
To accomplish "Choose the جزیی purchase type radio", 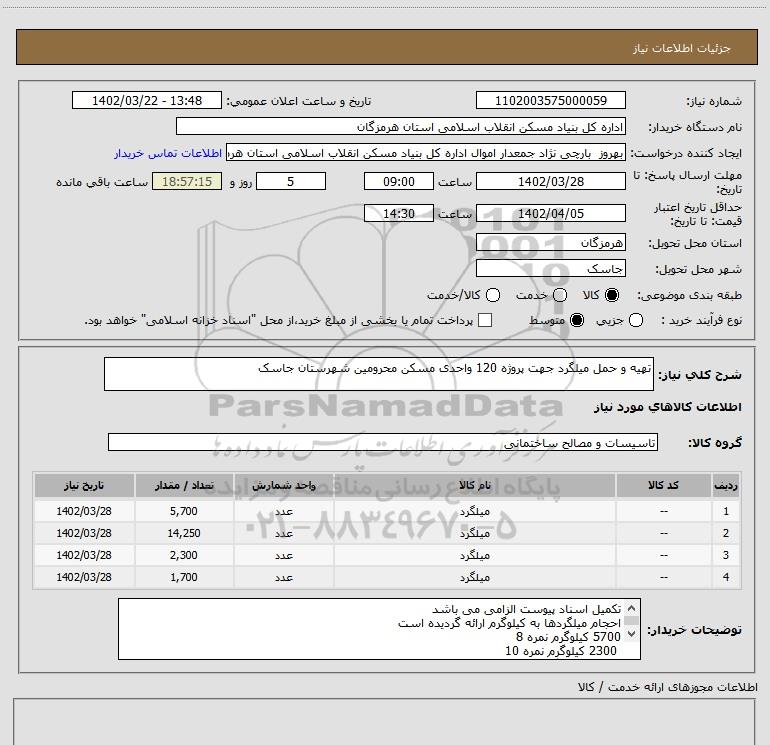I will point(636,320).
